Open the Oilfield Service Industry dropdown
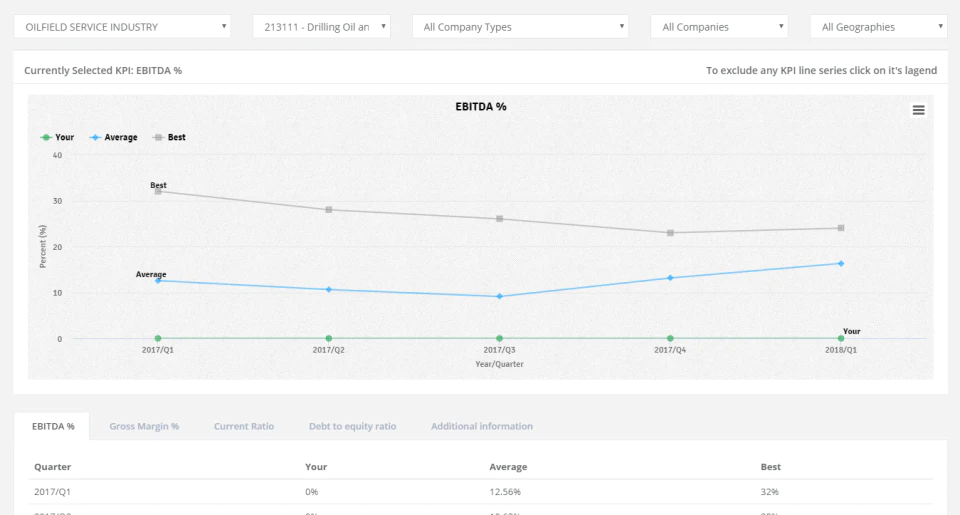960x515 pixels. [122, 27]
